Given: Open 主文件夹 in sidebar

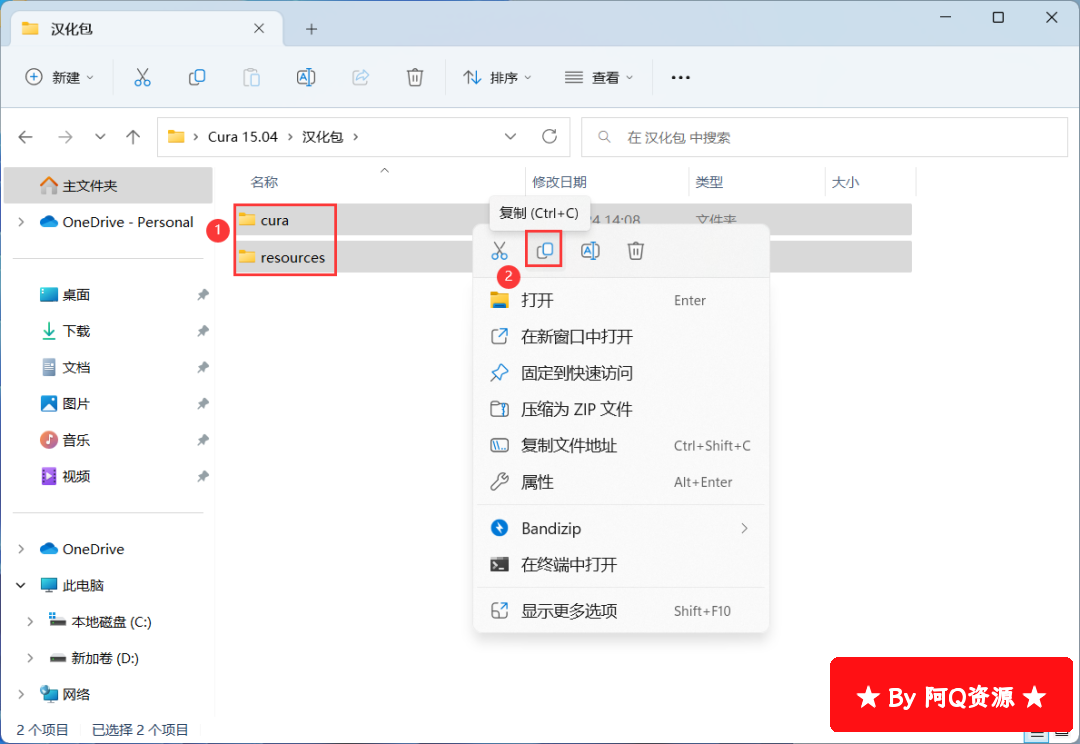Looking at the screenshot, I should (108, 185).
